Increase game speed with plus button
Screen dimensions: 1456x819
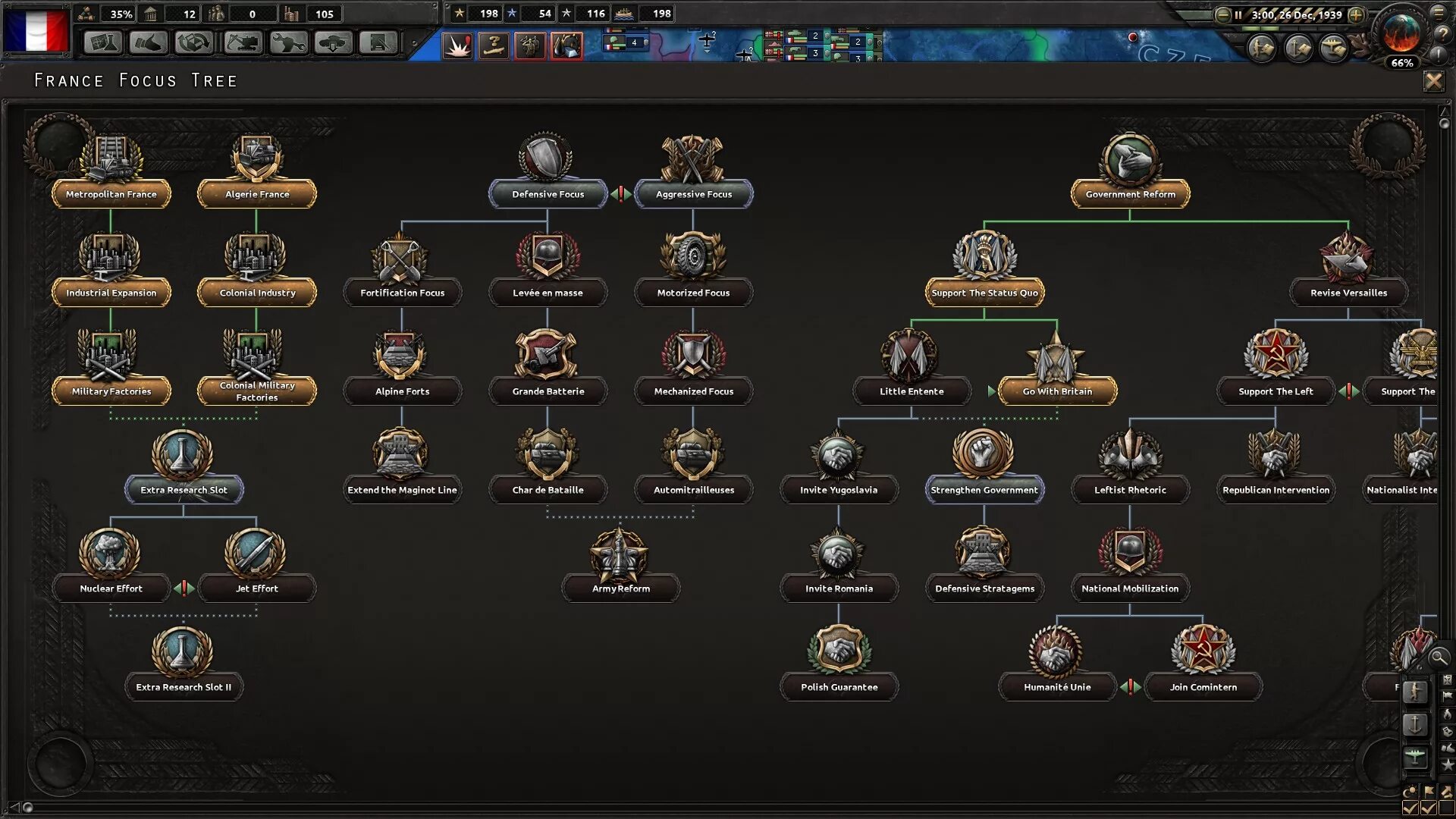coord(1357,14)
